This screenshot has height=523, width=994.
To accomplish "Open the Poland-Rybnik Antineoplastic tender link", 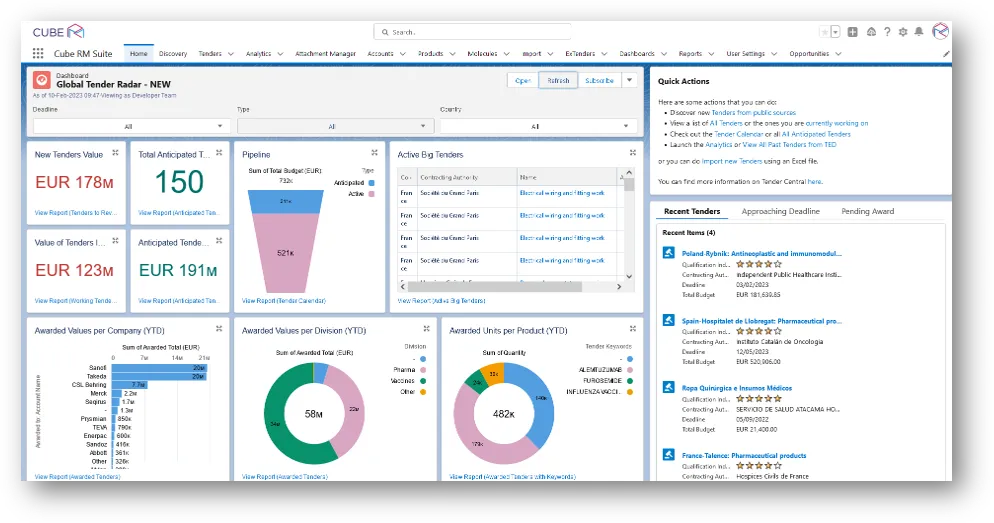I will coord(761,254).
